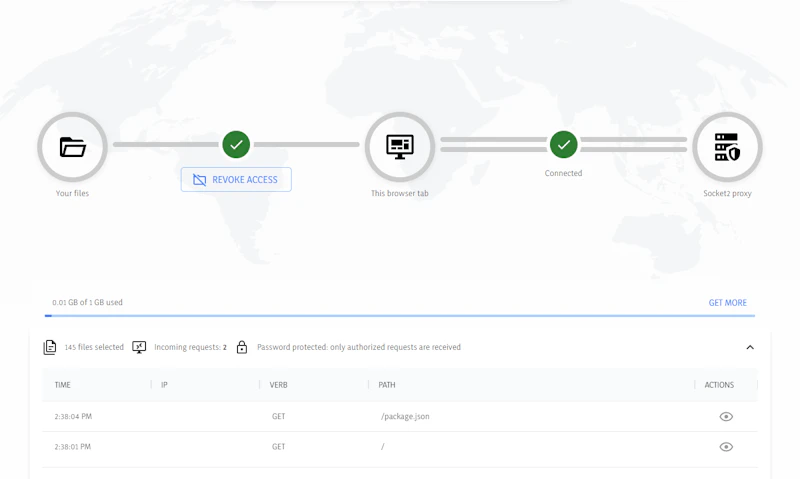Click the This browser tab monitor icon

[x=400, y=147]
